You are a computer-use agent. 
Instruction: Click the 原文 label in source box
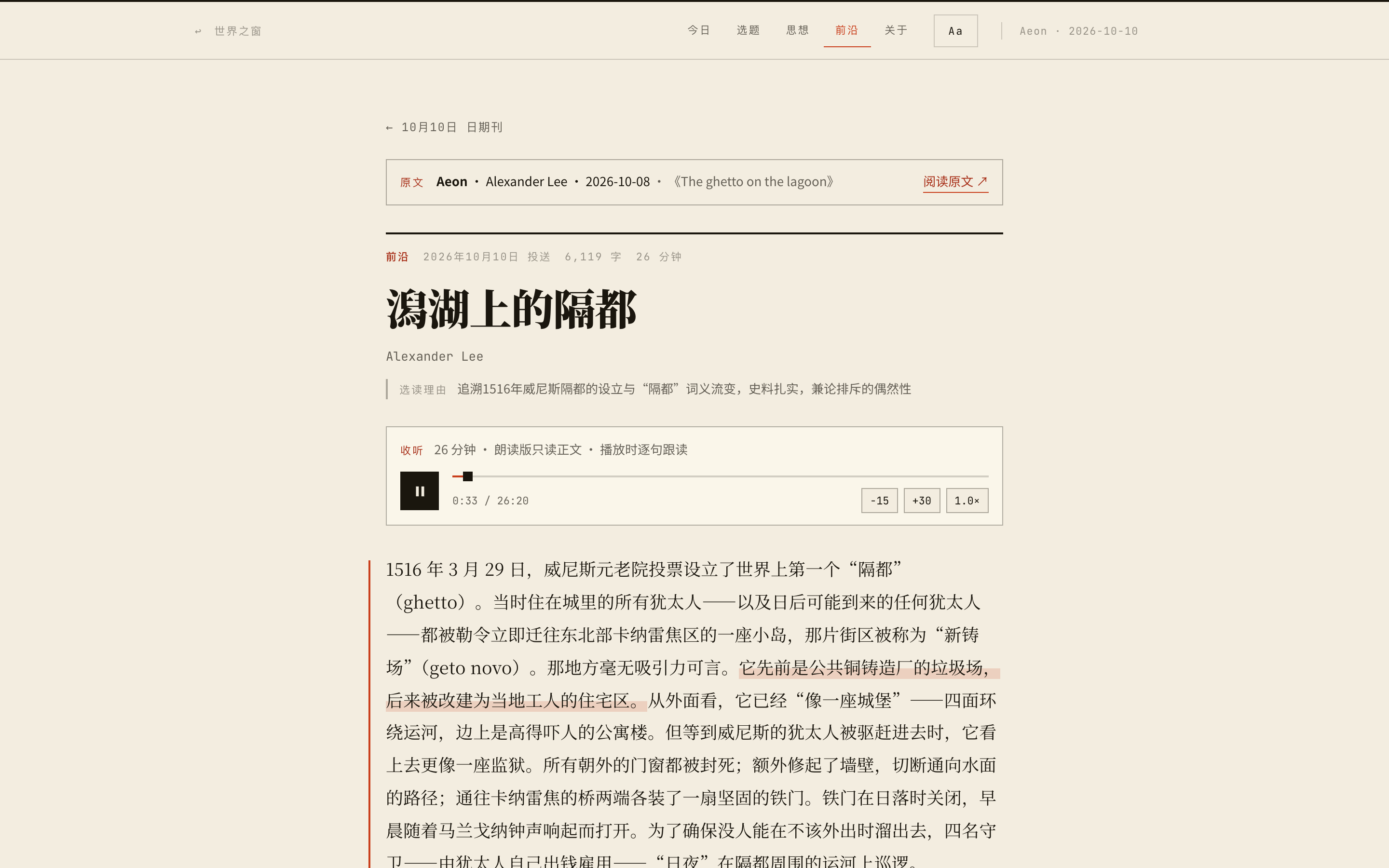pos(411,183)
